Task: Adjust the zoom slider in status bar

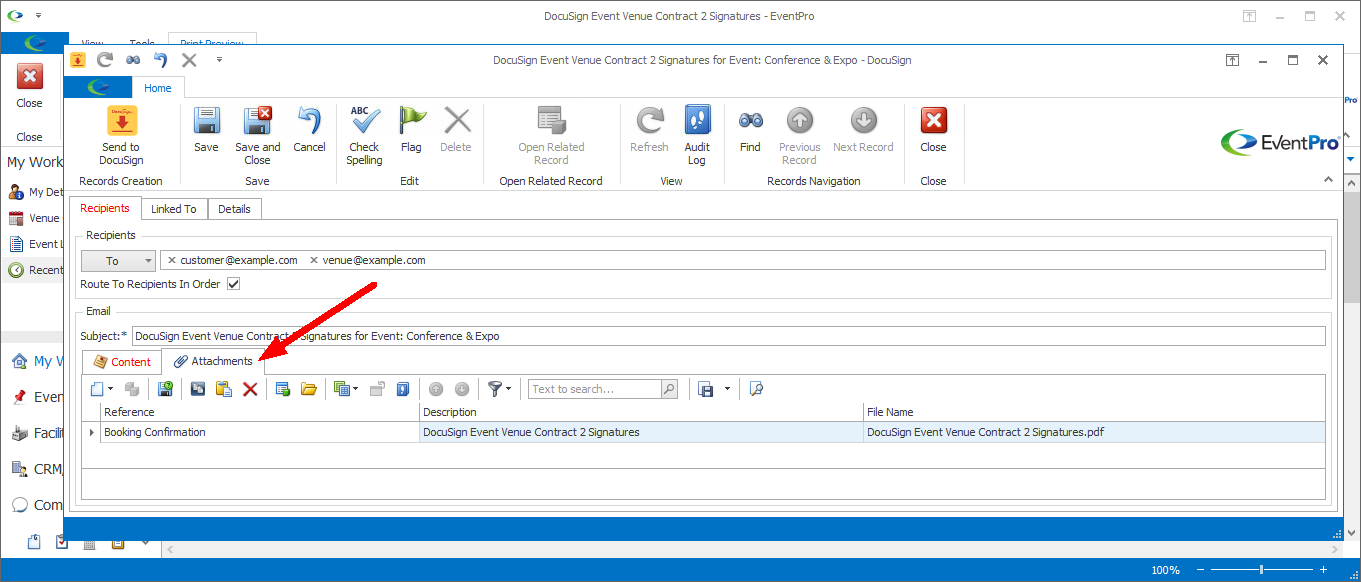Action: 1262,570
